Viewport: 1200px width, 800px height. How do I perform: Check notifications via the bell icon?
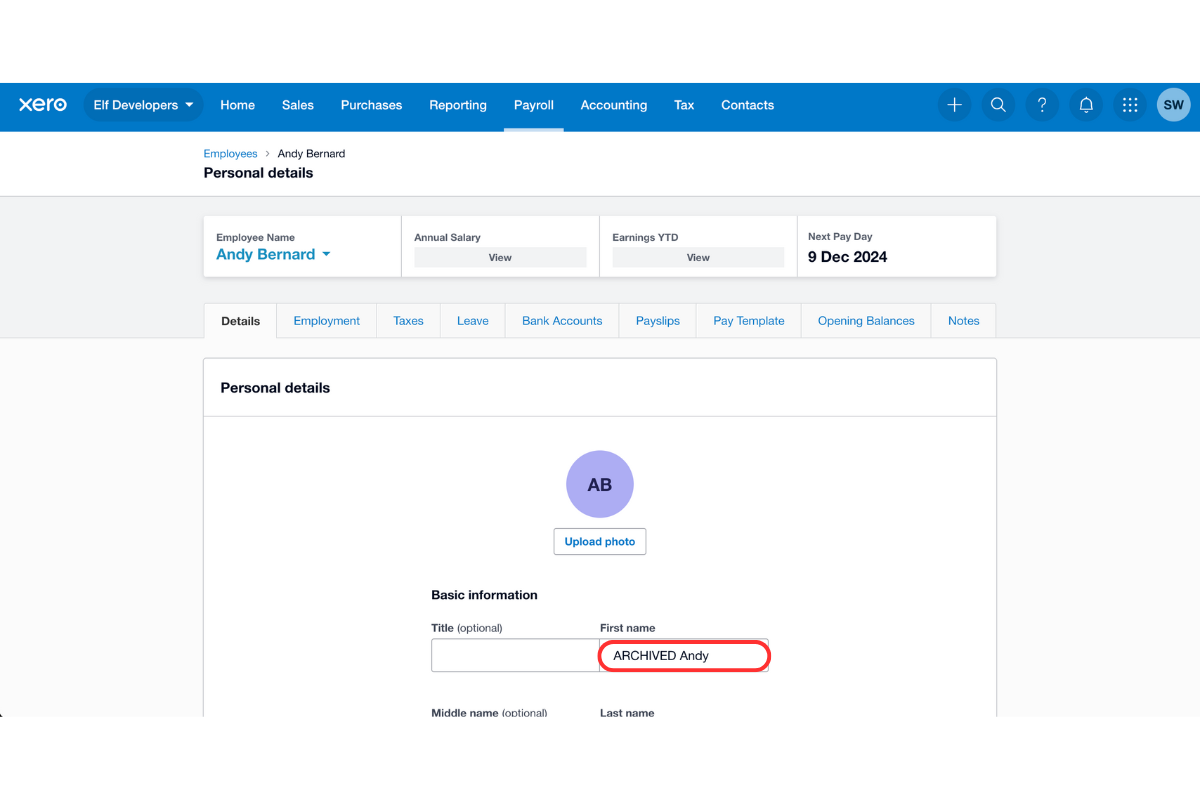(x=1086, y=104)
